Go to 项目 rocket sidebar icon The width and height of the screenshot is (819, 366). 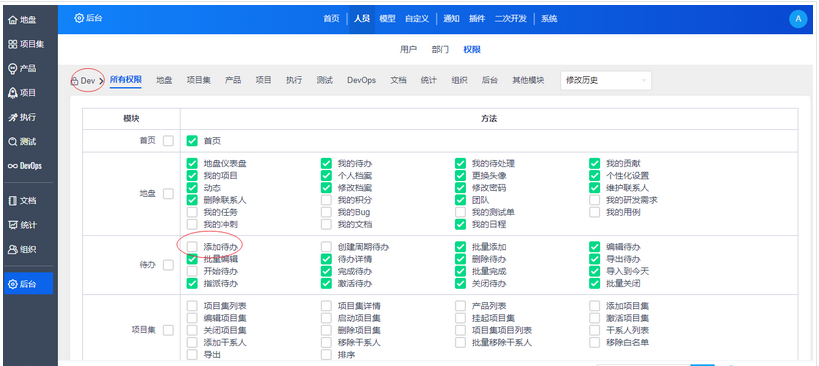tap(13, 93)
